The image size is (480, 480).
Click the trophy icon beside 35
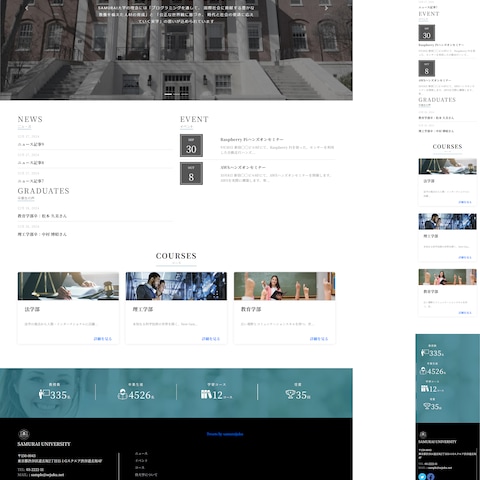click(x=290, y=395)
